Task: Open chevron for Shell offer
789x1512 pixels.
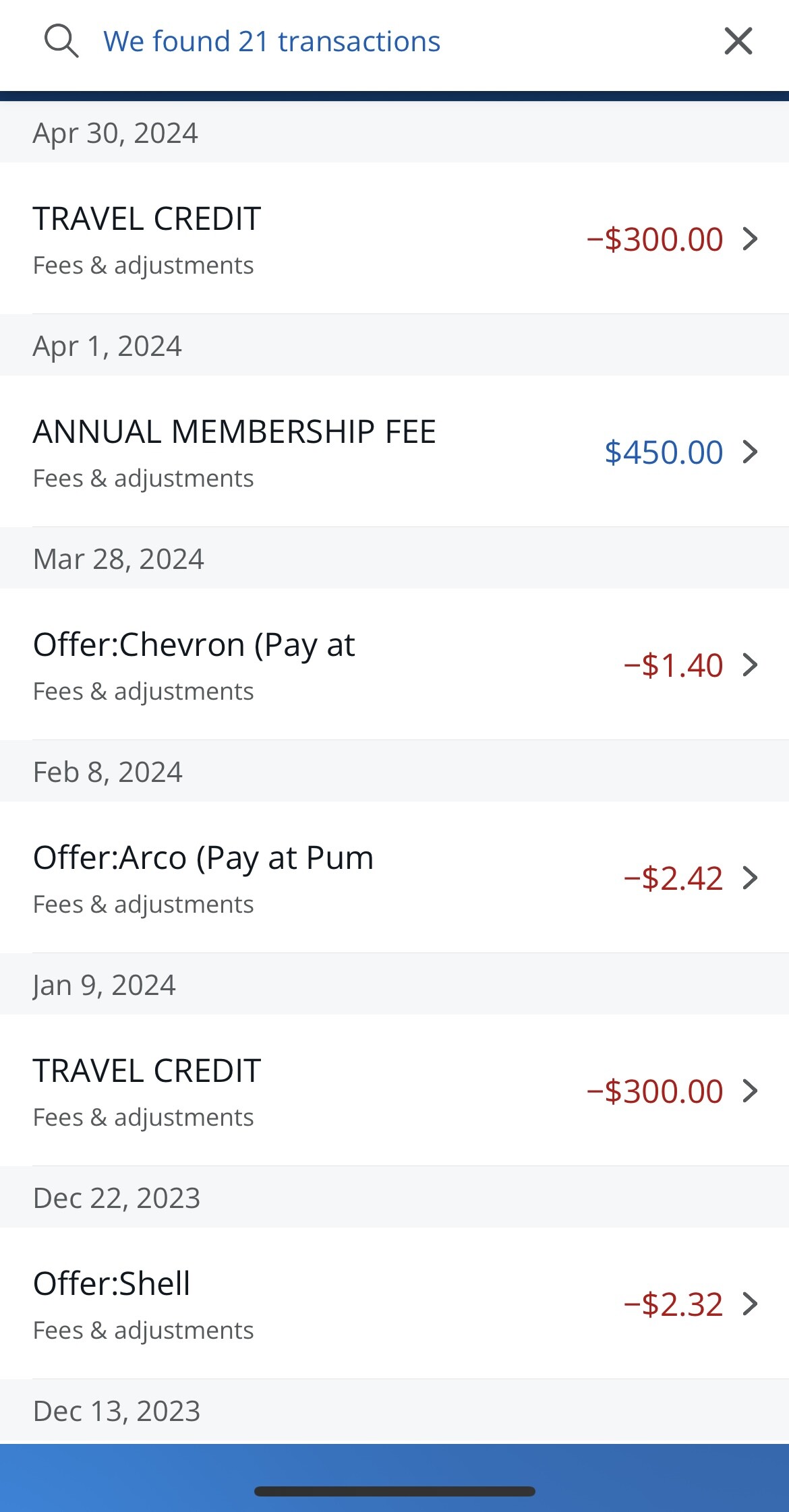Action: [x=750, y=1304]
